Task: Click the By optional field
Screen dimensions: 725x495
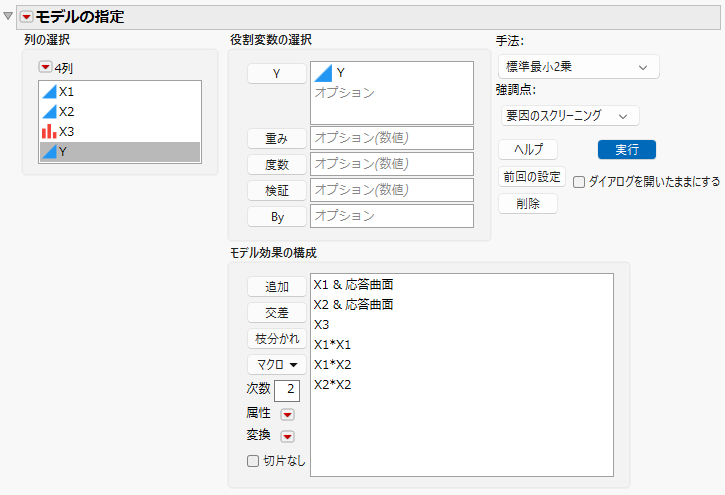Action: point(392,216)
